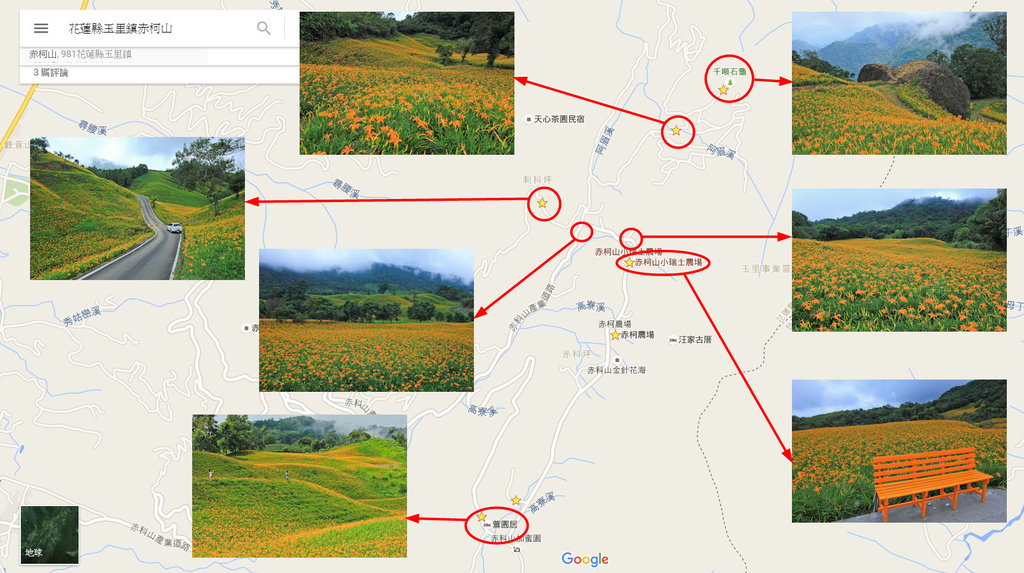Click the marker for 天心茶園民宿
This screenshot has height=573, width=1024.
click(x=529, y=119)
